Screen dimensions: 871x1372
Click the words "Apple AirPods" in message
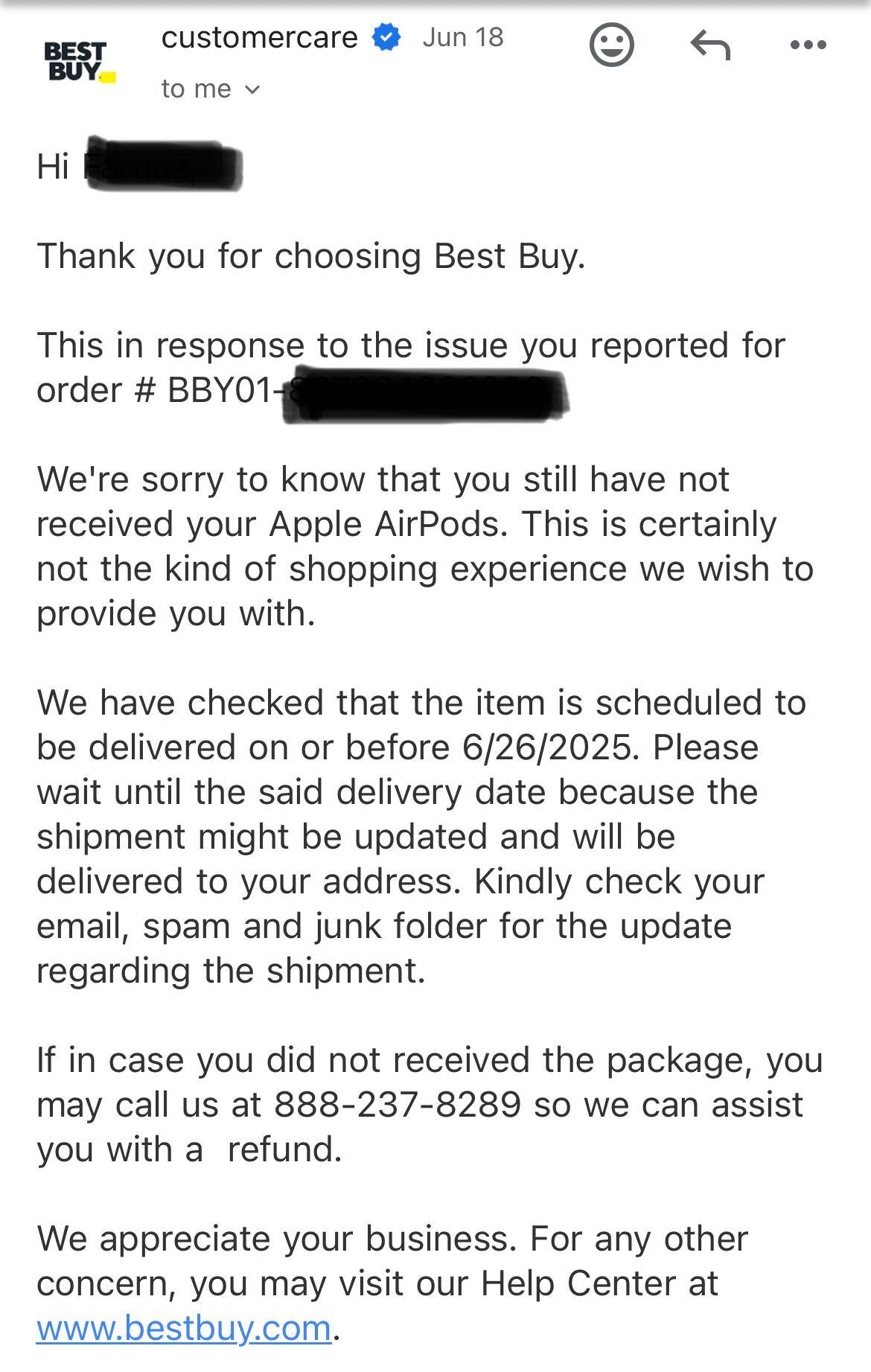click(x=388, y=524)
